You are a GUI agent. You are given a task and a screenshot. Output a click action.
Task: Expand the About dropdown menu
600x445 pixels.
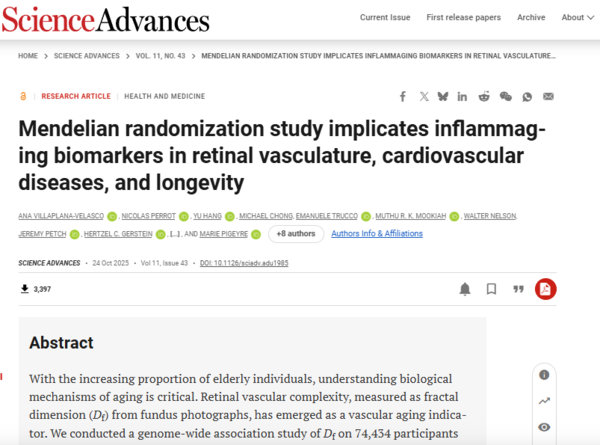tap(575, 17)
